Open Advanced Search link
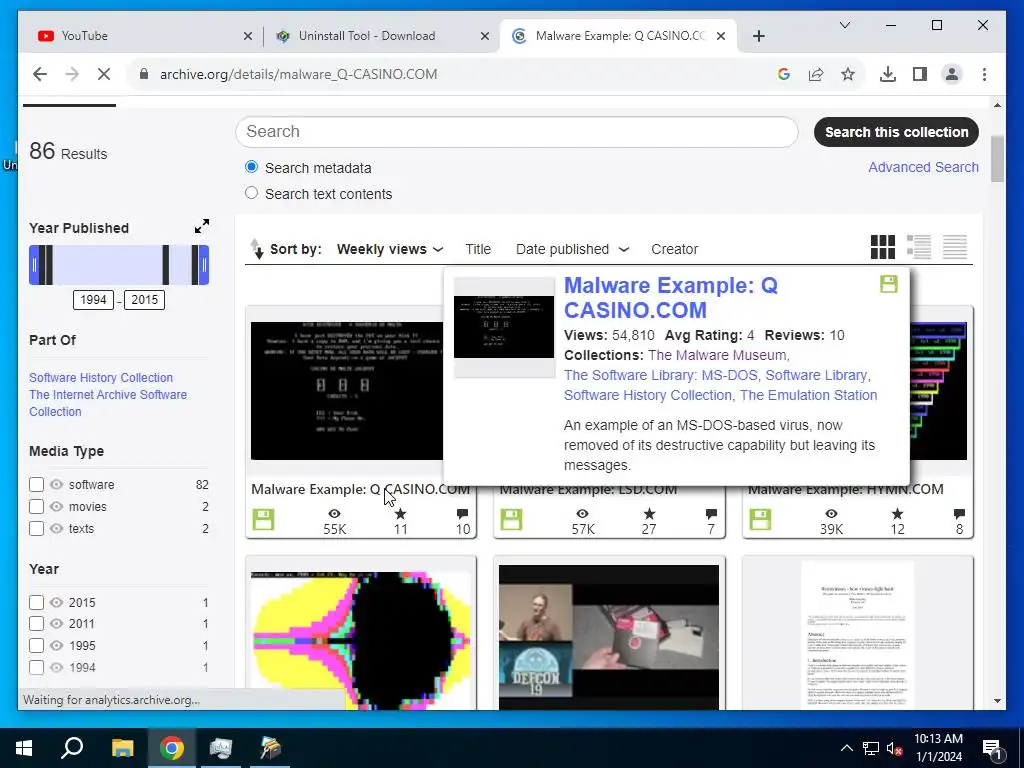The width and height of the screenshot is (1024, 768). (923, 167)
